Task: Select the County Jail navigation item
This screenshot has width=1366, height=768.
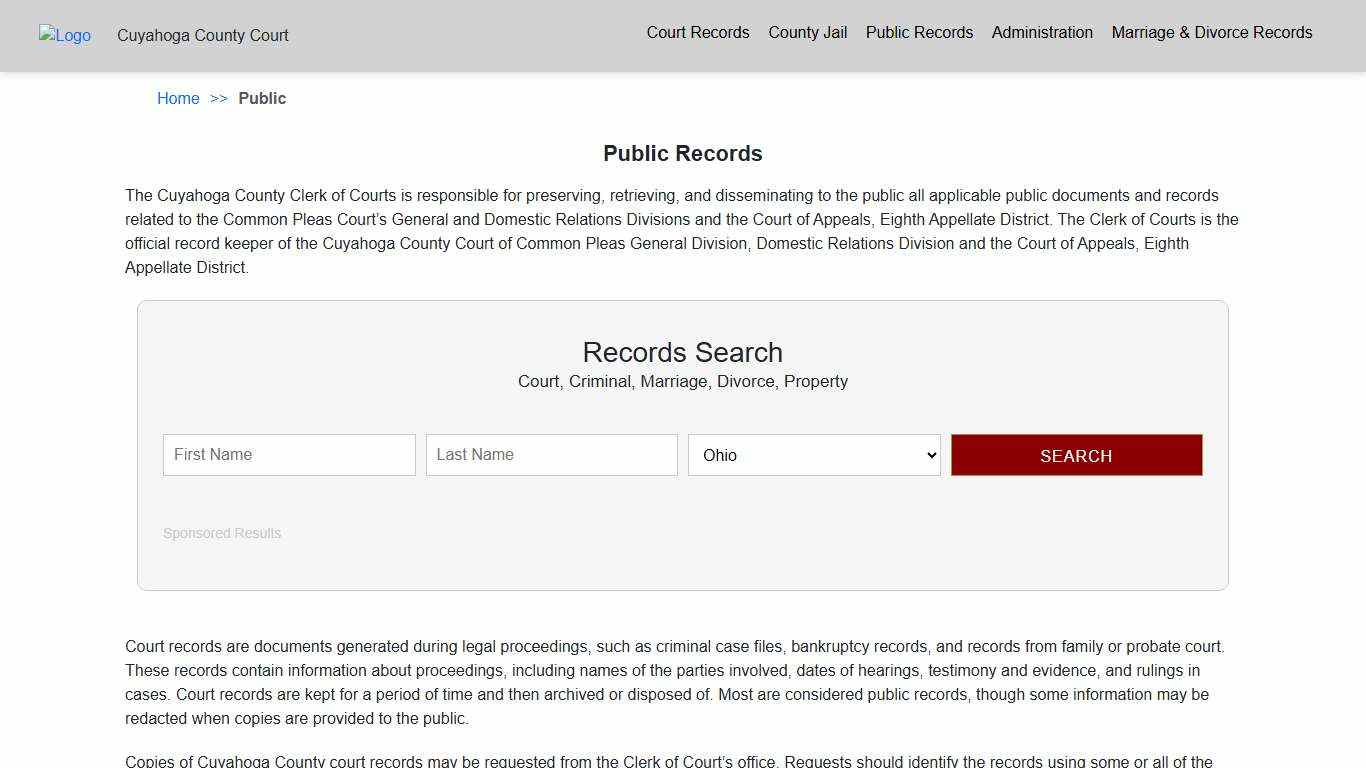Action: (x=807, y=32)
